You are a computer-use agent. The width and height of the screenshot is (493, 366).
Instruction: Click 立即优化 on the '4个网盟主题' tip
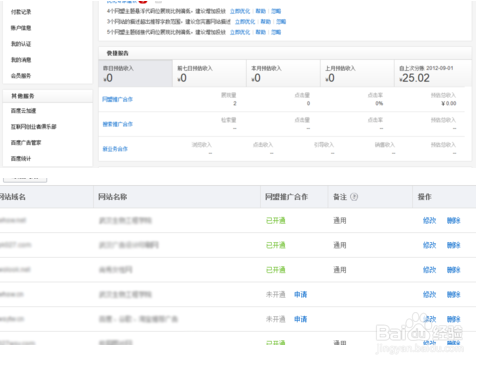click(240, 11)
